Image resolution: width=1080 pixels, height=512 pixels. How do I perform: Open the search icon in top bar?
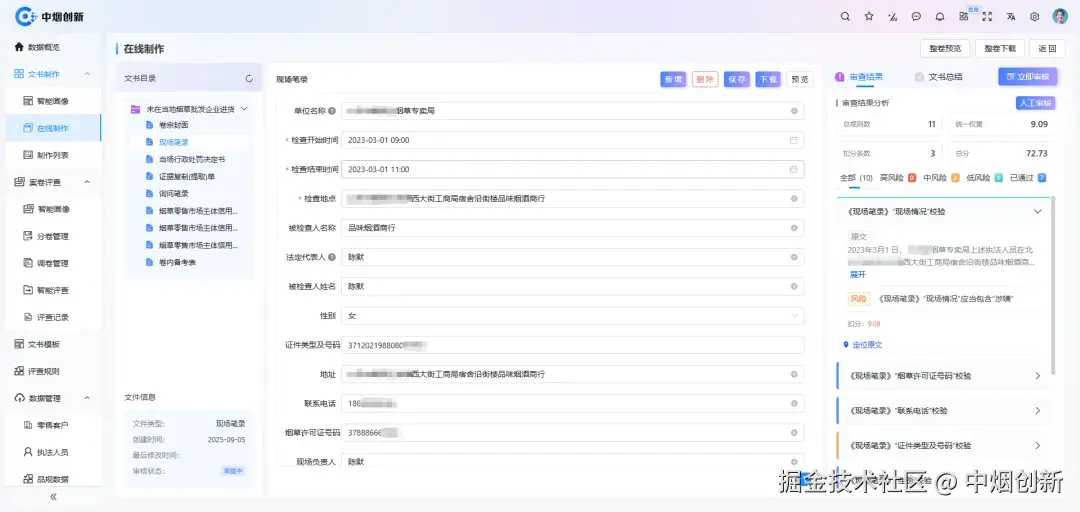[845, 17]
